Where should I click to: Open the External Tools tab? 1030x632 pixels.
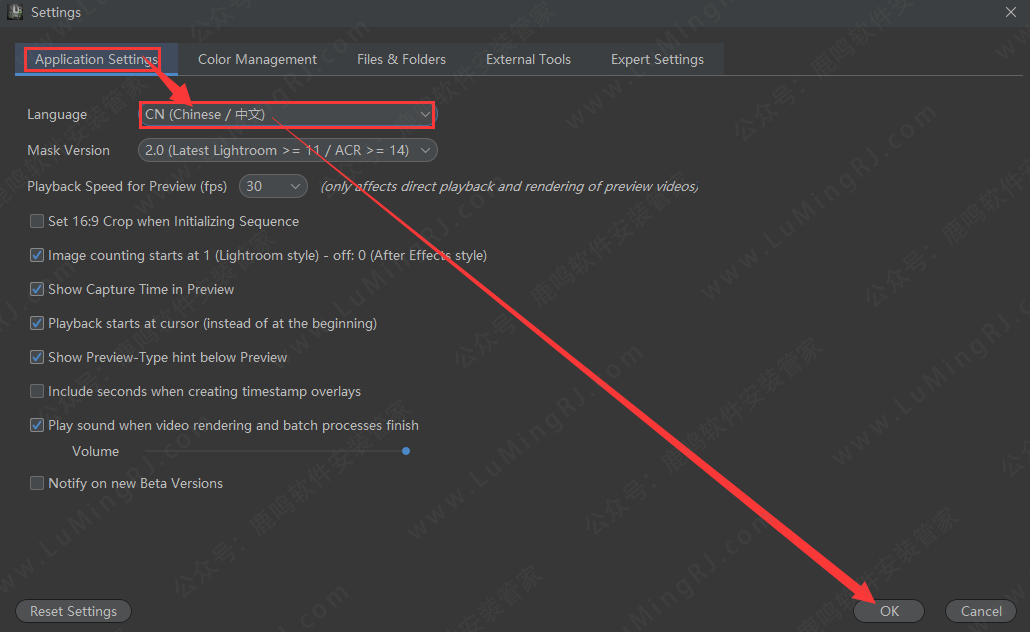[528, 59]
